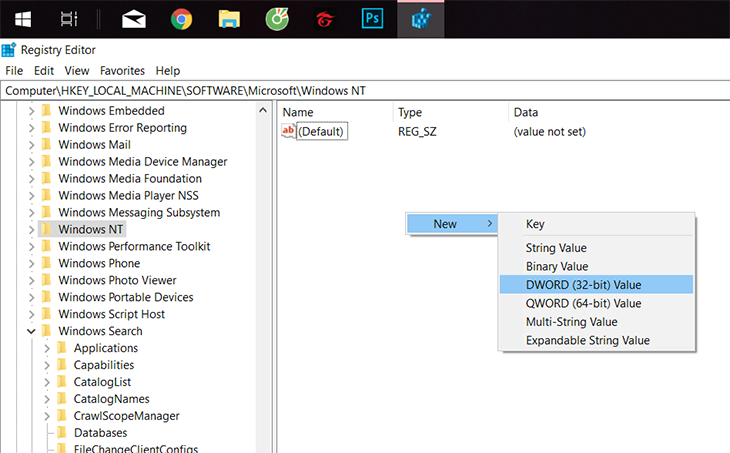Open the View menu
This screenshot has height=453, width=730.
(x=77, y=71)
